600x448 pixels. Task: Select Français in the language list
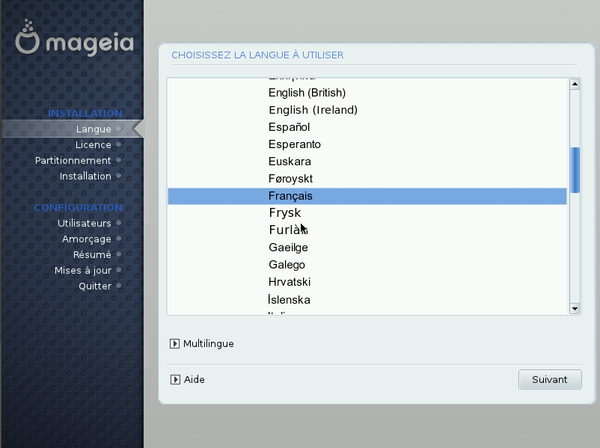(x=367, y=196)
